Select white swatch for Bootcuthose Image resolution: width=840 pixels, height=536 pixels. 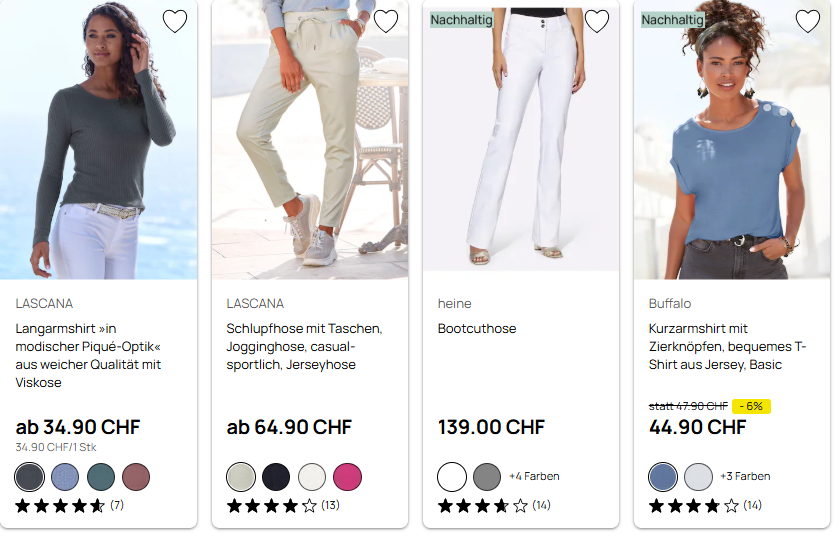(452, 477)
